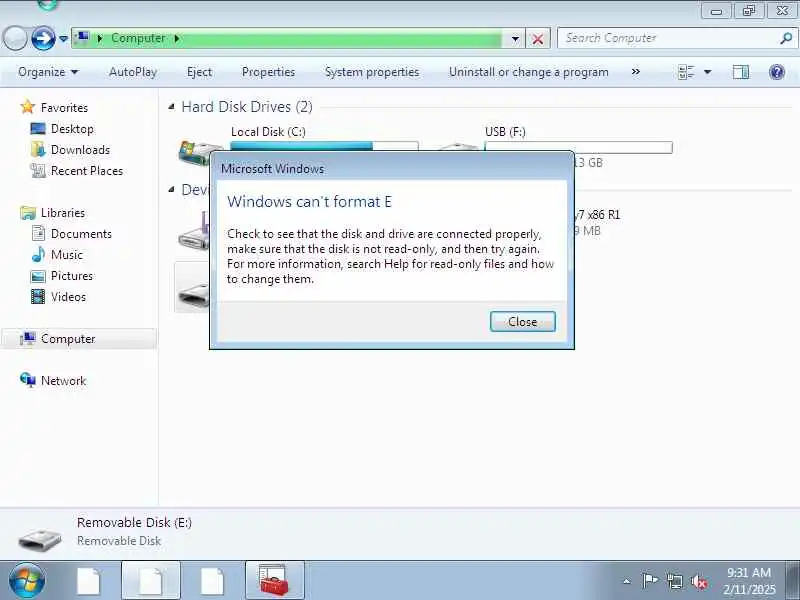Click the Computer icon in address bar
Screen dimensions: 800x600
pyautogui.click(x=82, y=38)
